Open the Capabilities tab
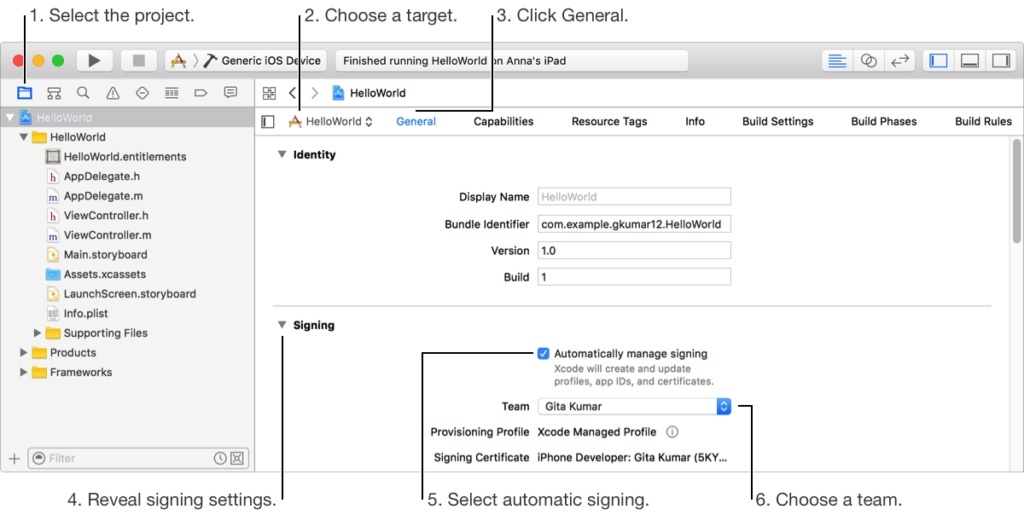 point(504,121)
